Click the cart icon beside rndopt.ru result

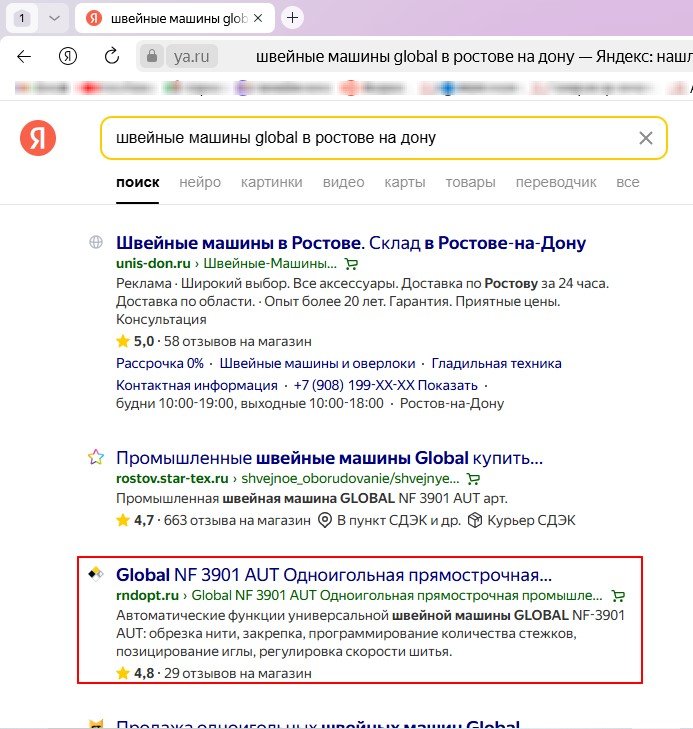click(x=618, y=595)
